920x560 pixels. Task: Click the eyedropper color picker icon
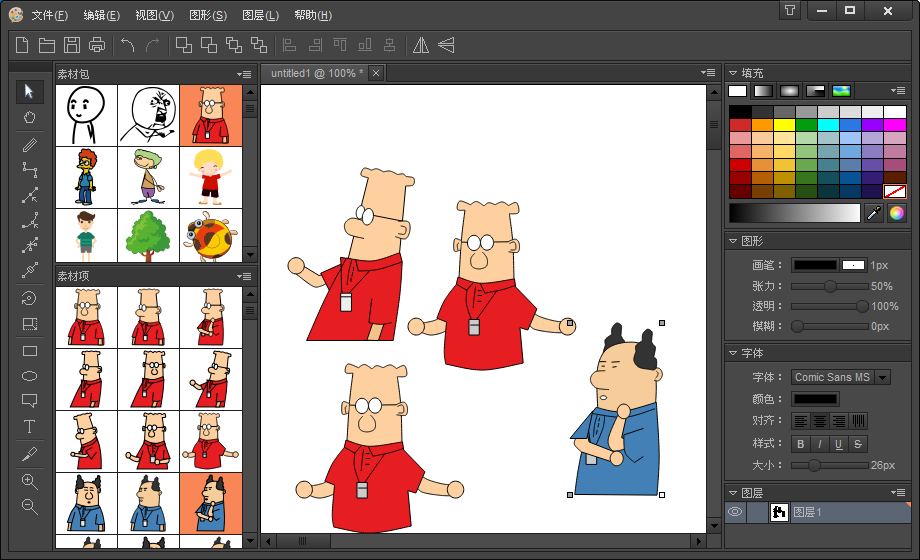coord(874,213)
